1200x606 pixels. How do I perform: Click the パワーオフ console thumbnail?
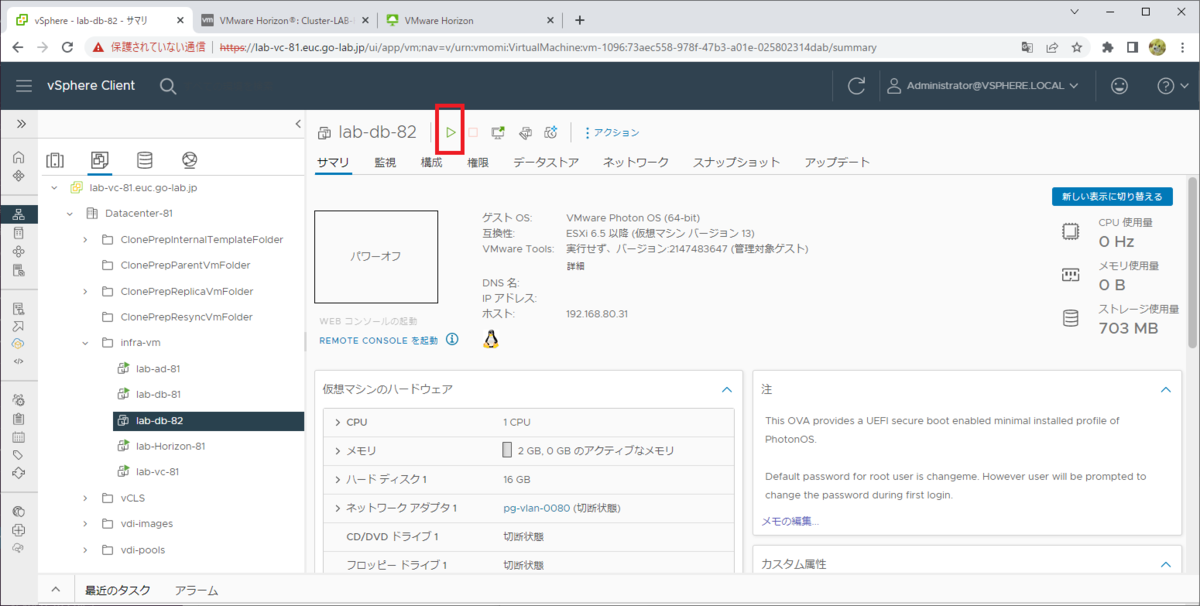(376, 256)
